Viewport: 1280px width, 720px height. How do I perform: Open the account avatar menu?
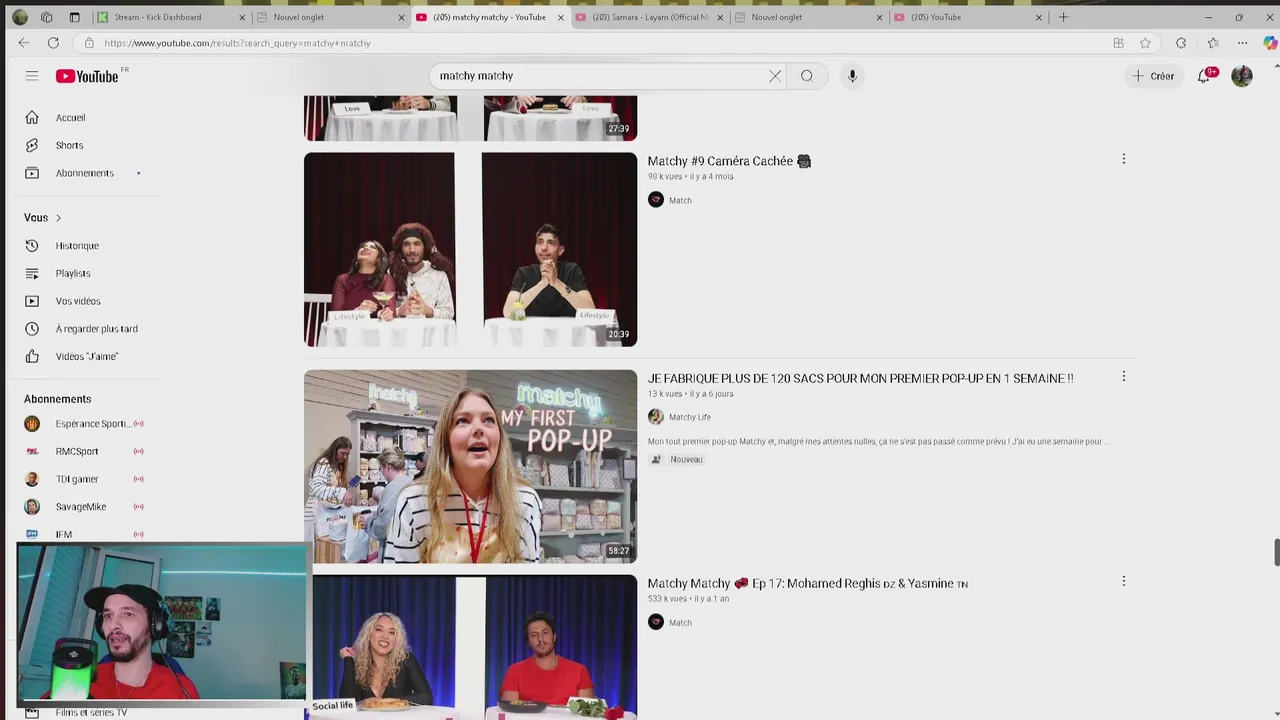(1242, 76)
